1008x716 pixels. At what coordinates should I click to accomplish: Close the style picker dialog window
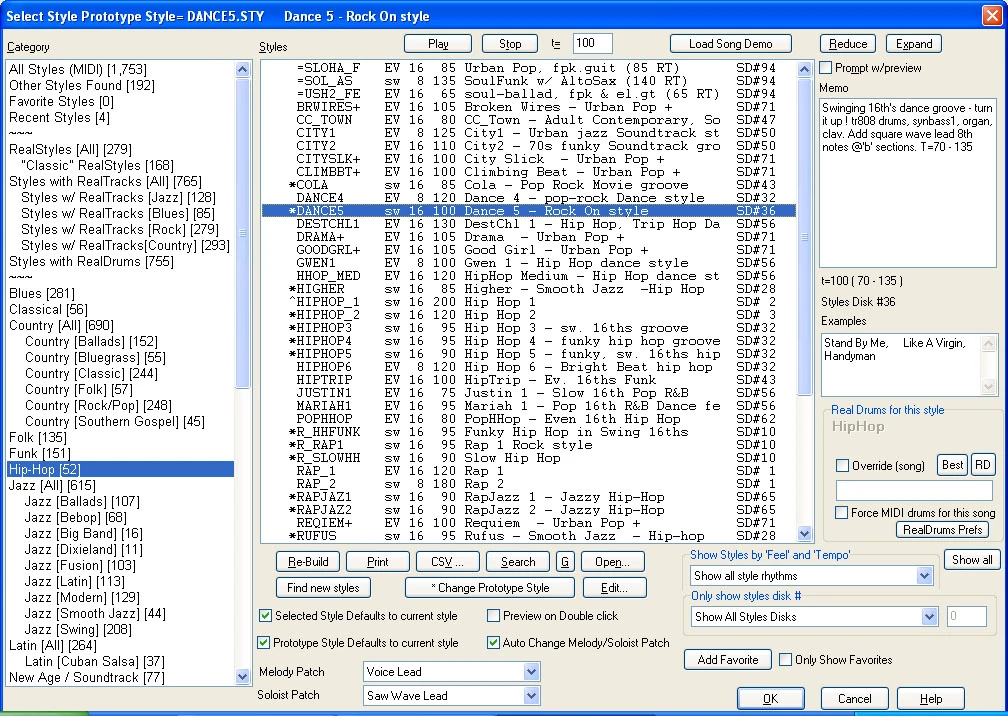point(992,17)
